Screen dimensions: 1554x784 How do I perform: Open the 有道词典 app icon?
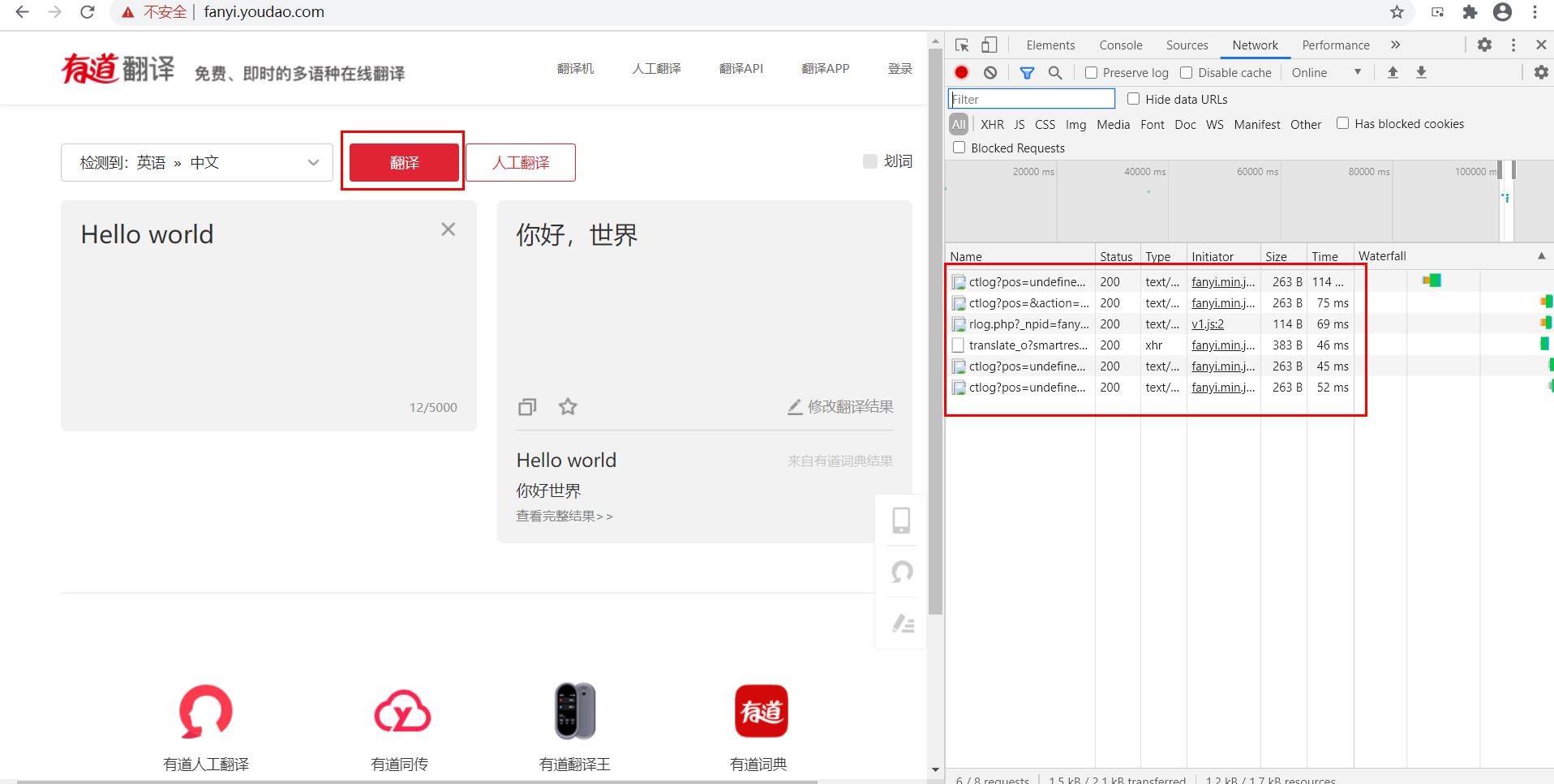(x=761, y=711)
